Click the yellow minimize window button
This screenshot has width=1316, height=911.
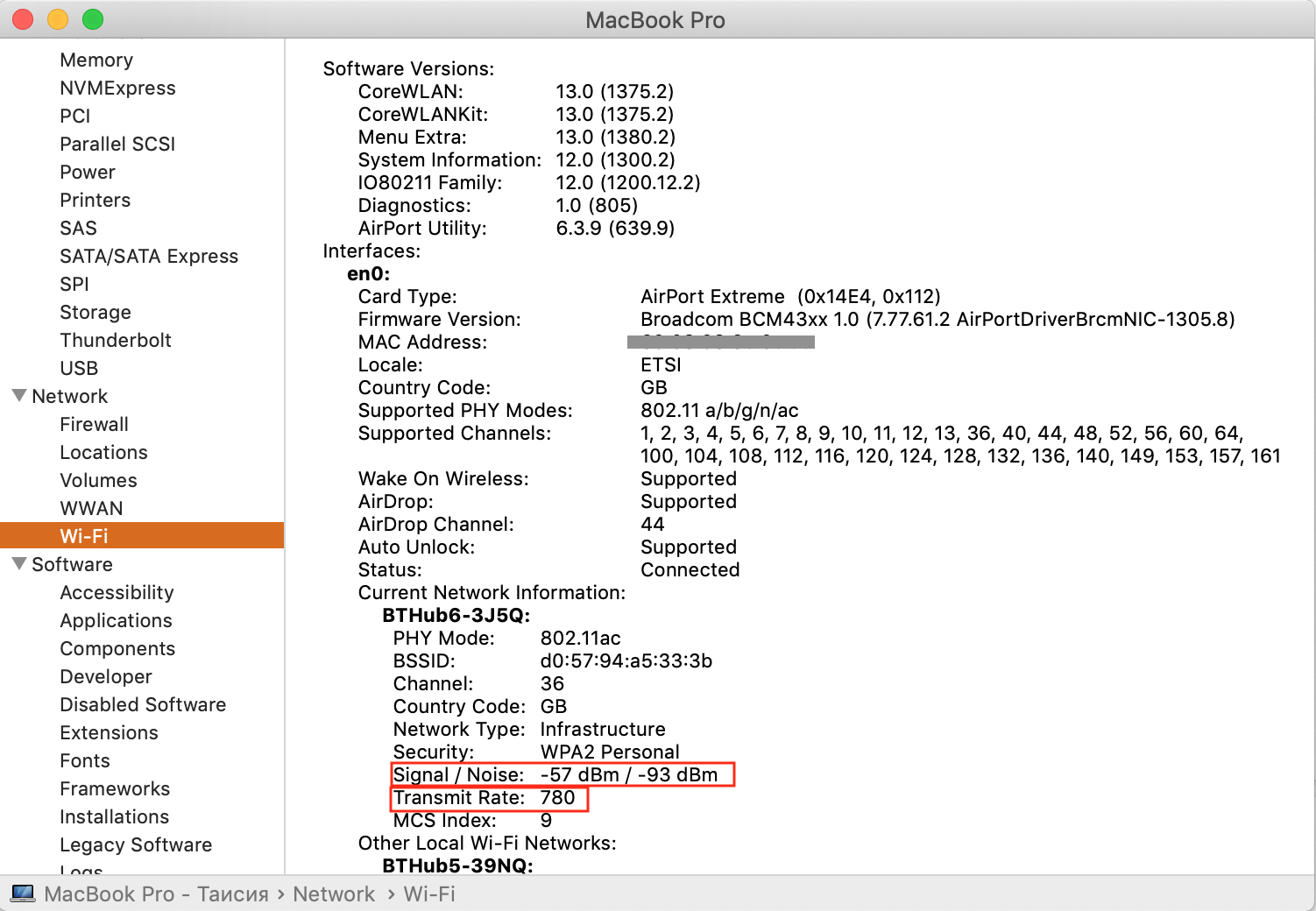(58, 19)
